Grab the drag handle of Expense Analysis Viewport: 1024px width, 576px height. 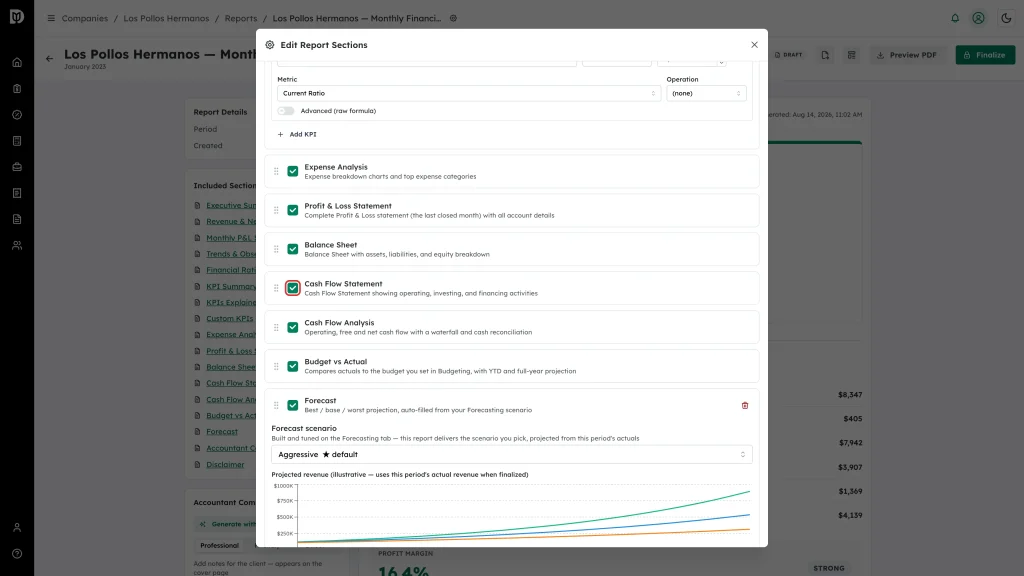tap(276, 171)
